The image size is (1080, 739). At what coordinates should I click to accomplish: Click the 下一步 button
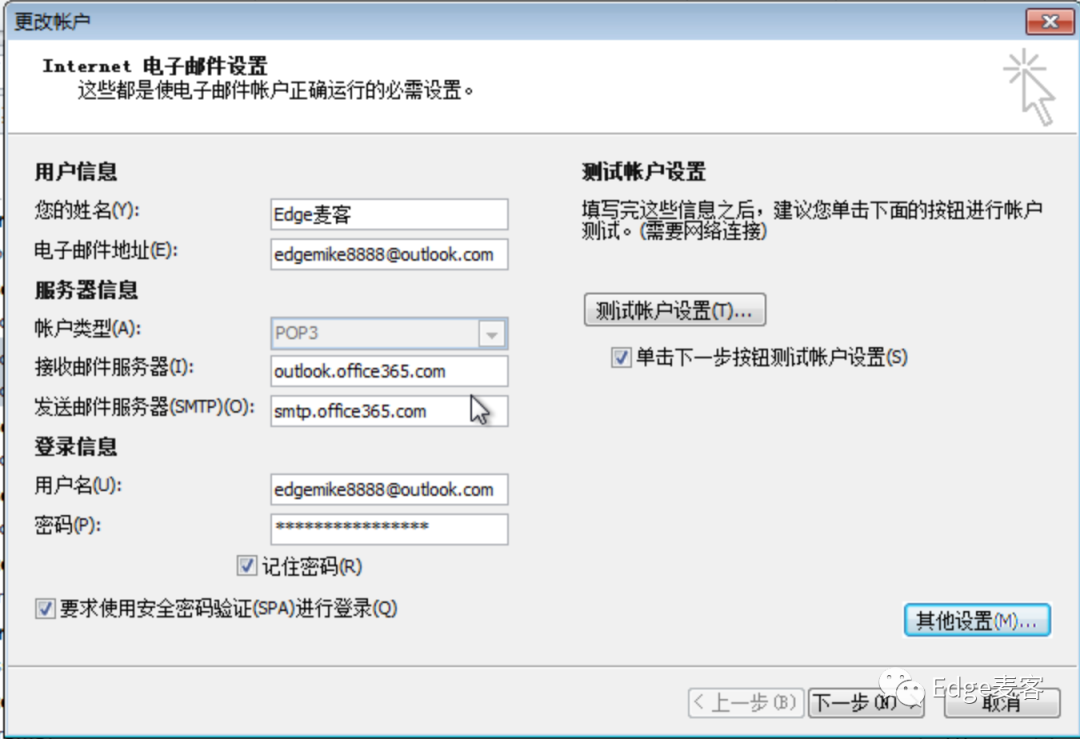click(x=864, y=703)
